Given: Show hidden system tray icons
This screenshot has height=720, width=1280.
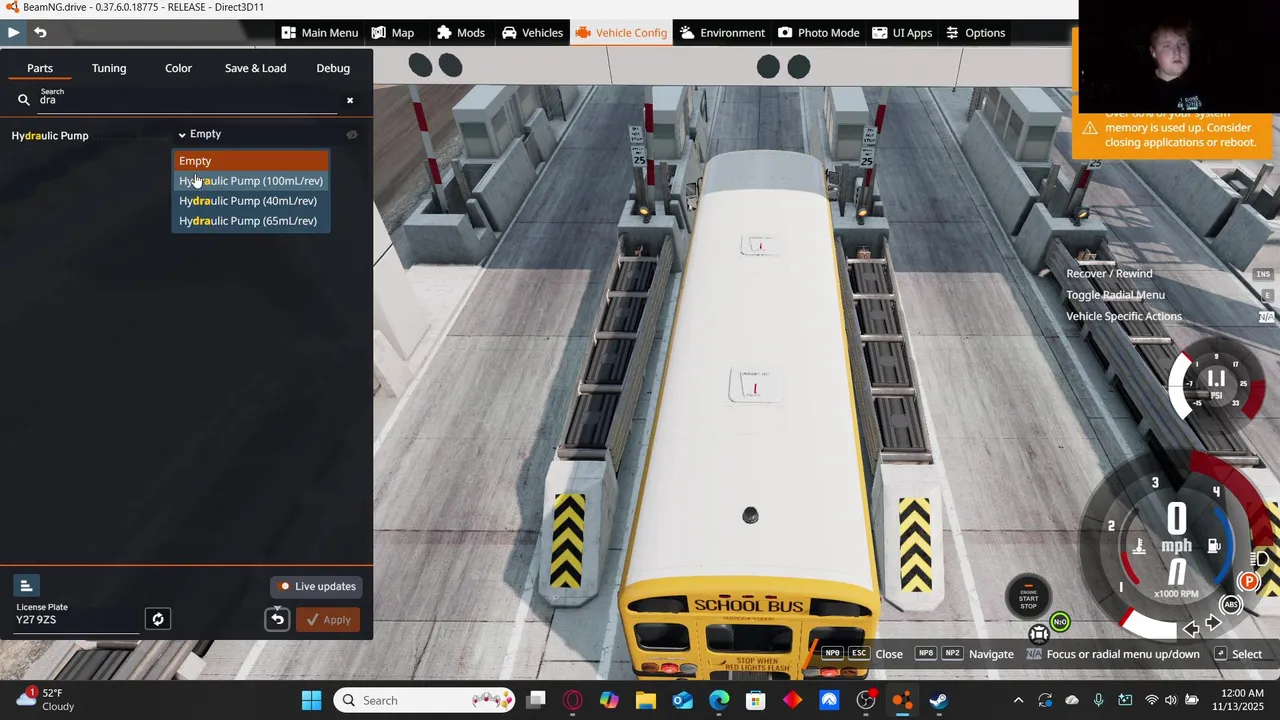Looking at the screenshot, I should [x=1018, y=700].
